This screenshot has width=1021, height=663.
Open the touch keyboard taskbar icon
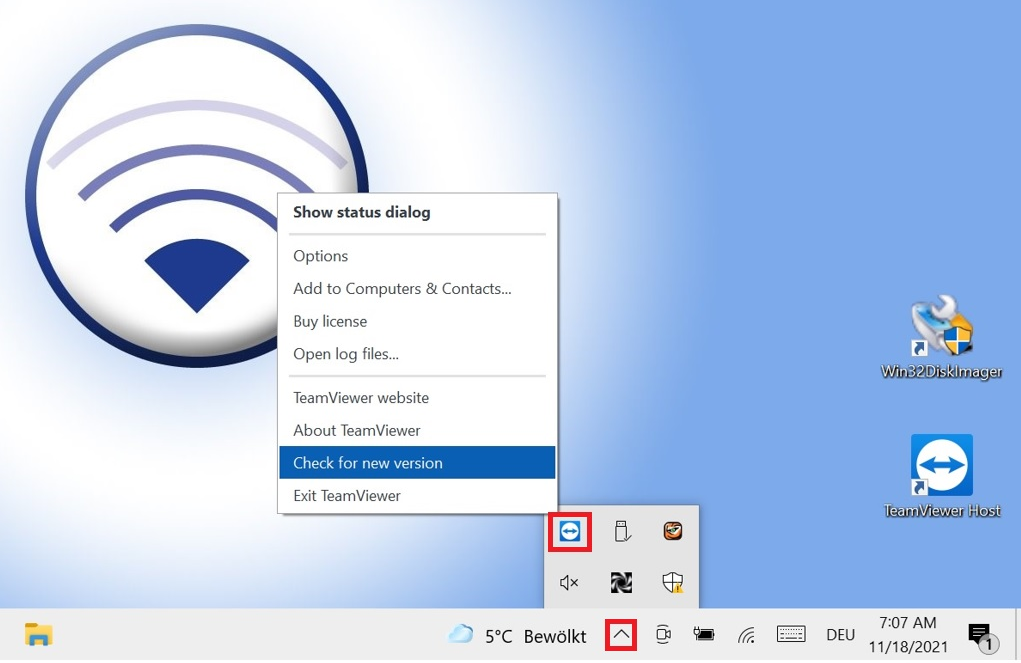791,634
